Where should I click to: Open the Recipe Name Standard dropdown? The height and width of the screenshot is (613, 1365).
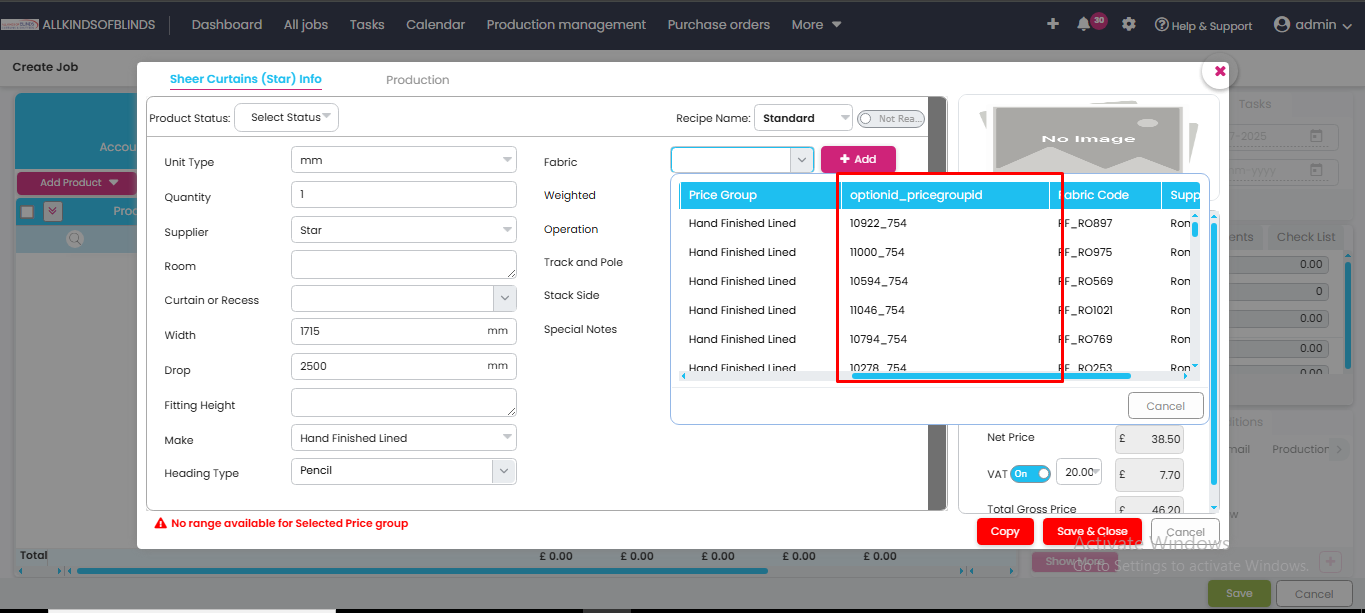[x=803, y=118]
